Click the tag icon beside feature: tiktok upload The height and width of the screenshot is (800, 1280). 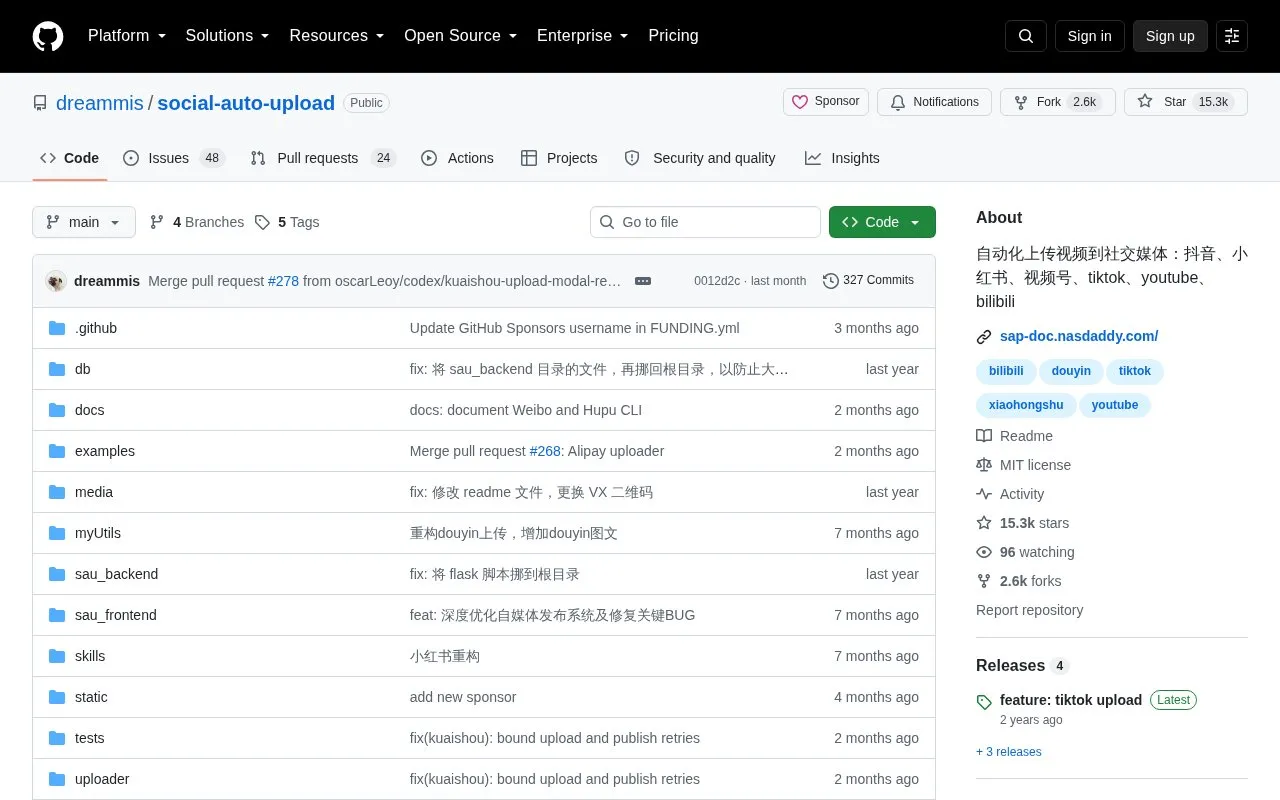pyautogui.click(x=984, y=701)
